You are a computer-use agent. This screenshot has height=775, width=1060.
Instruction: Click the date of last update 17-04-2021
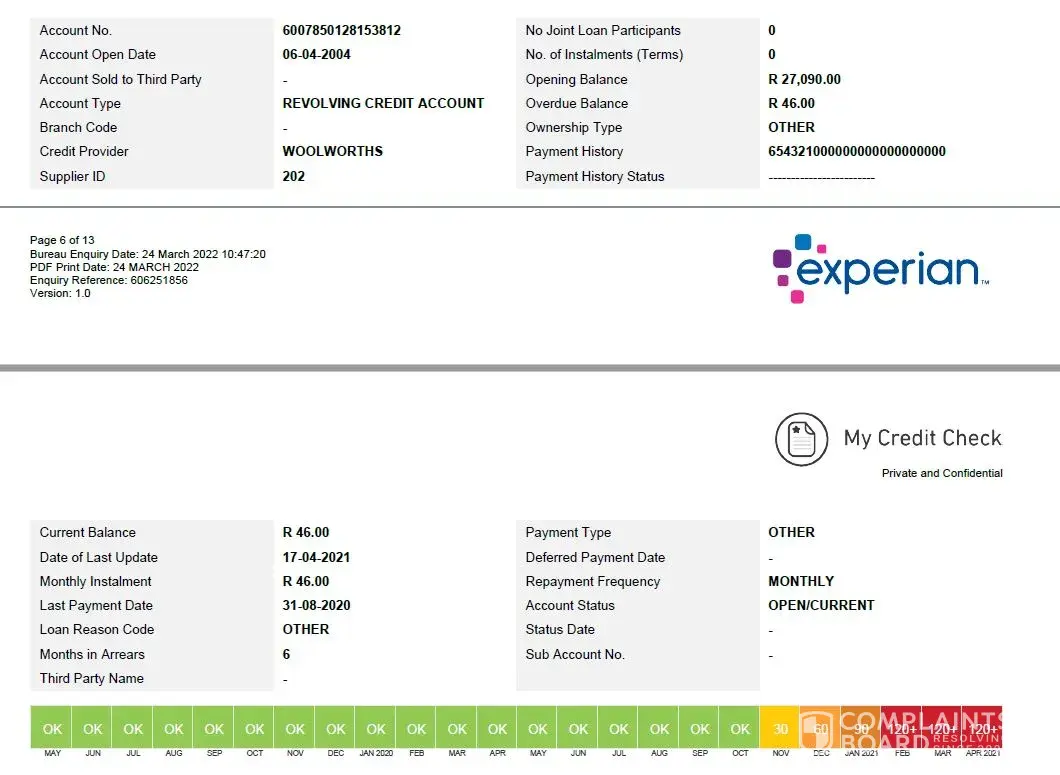click(316, 558)
